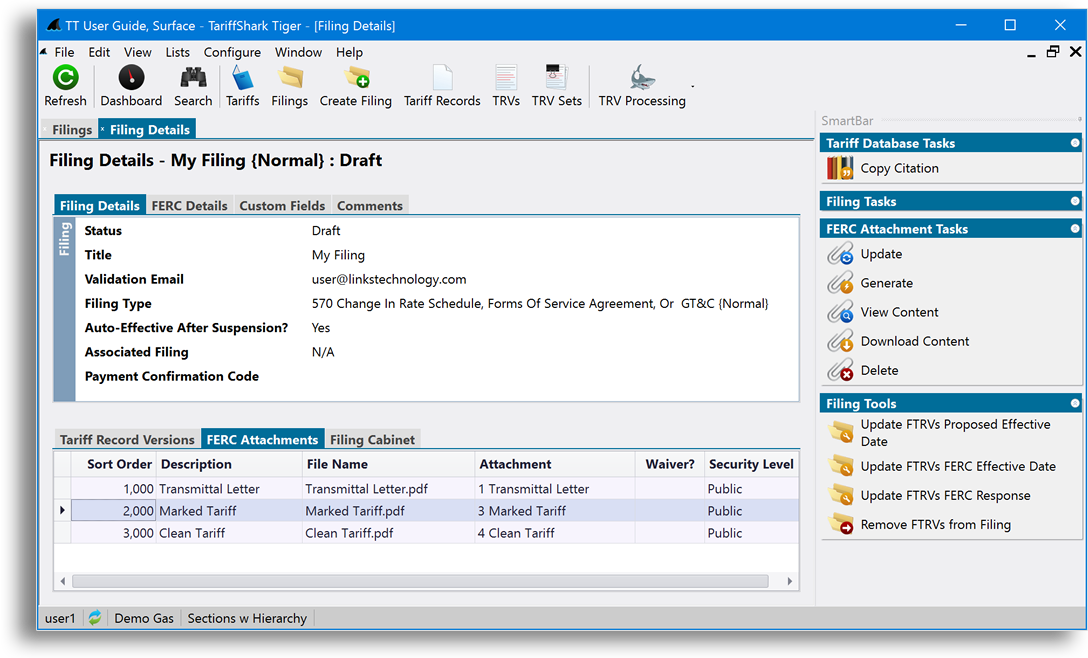The height and width of the screenshot is (658, 1088).
Task: Click the View Content task link
Action: (899, 312)
